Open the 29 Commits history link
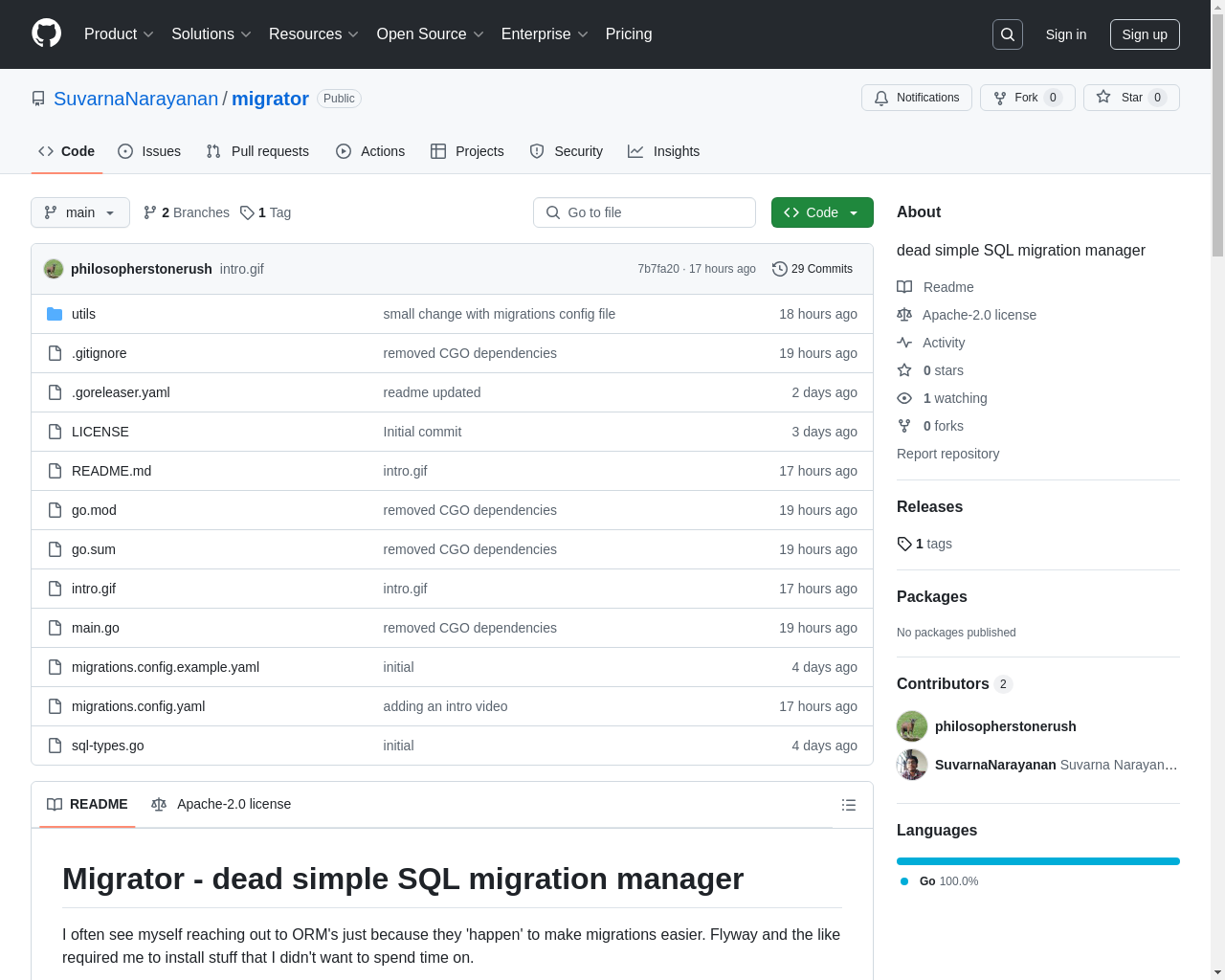Screen dimensions: 1225x980 click(x=813, y=269)
